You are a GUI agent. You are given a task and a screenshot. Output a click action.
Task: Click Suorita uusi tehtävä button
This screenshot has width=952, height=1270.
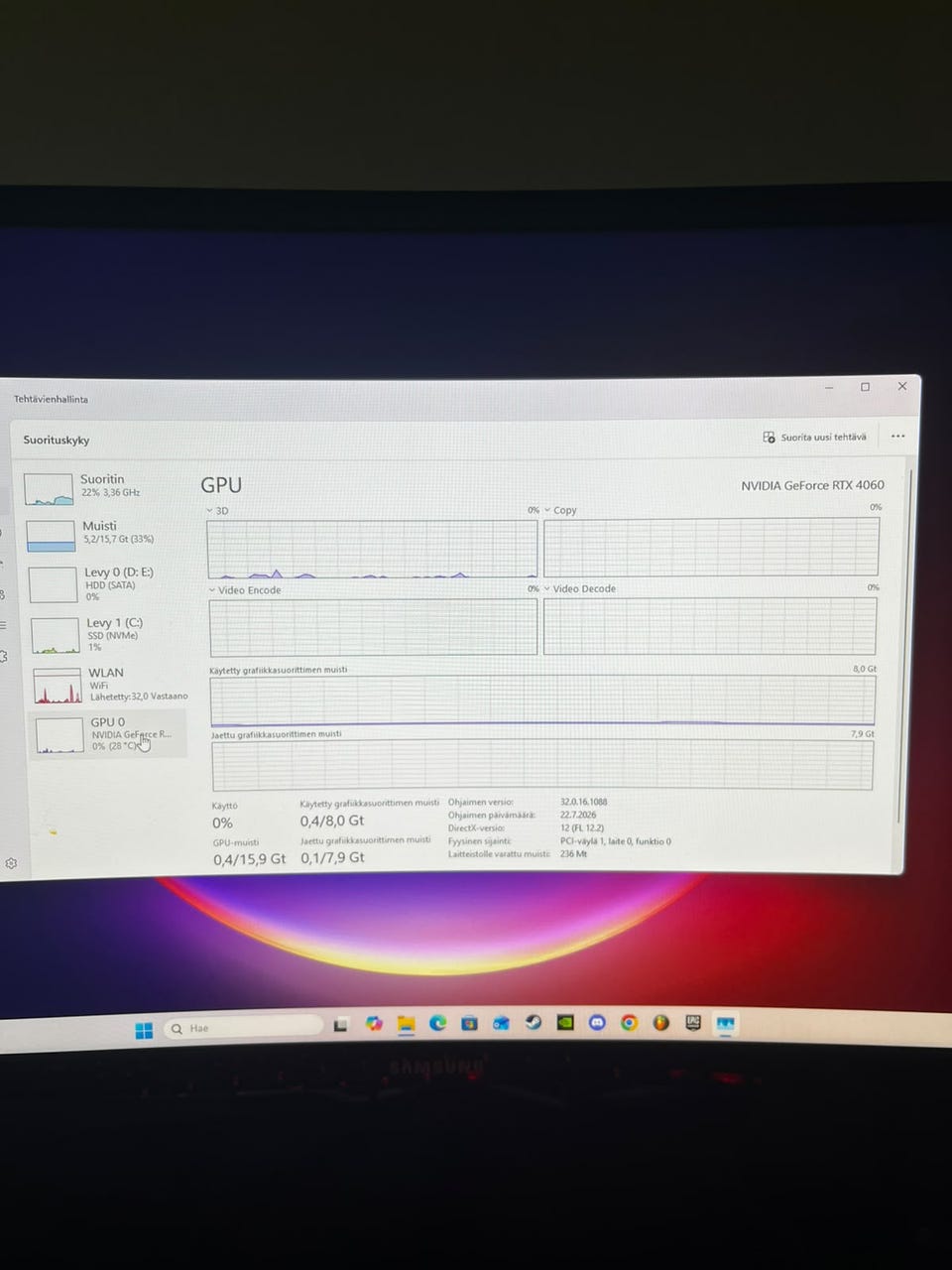click(x=814, y=437)
